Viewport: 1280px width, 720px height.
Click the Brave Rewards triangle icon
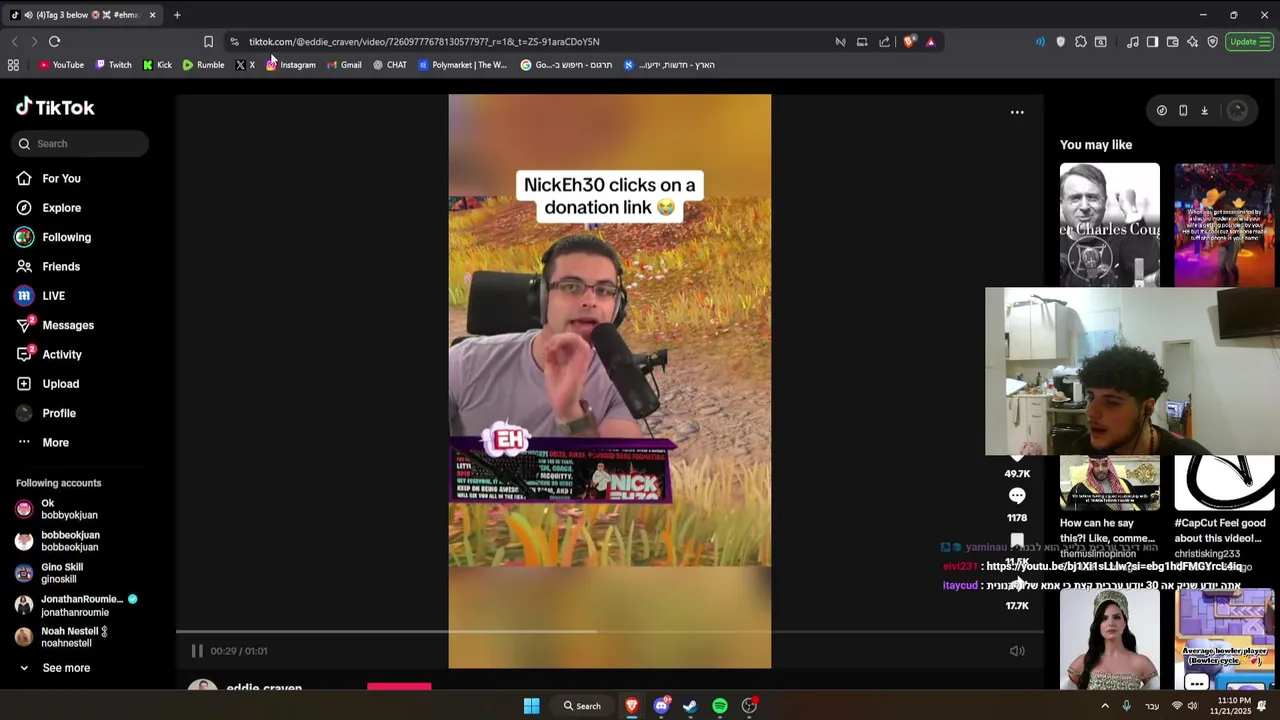click(930, 42)
